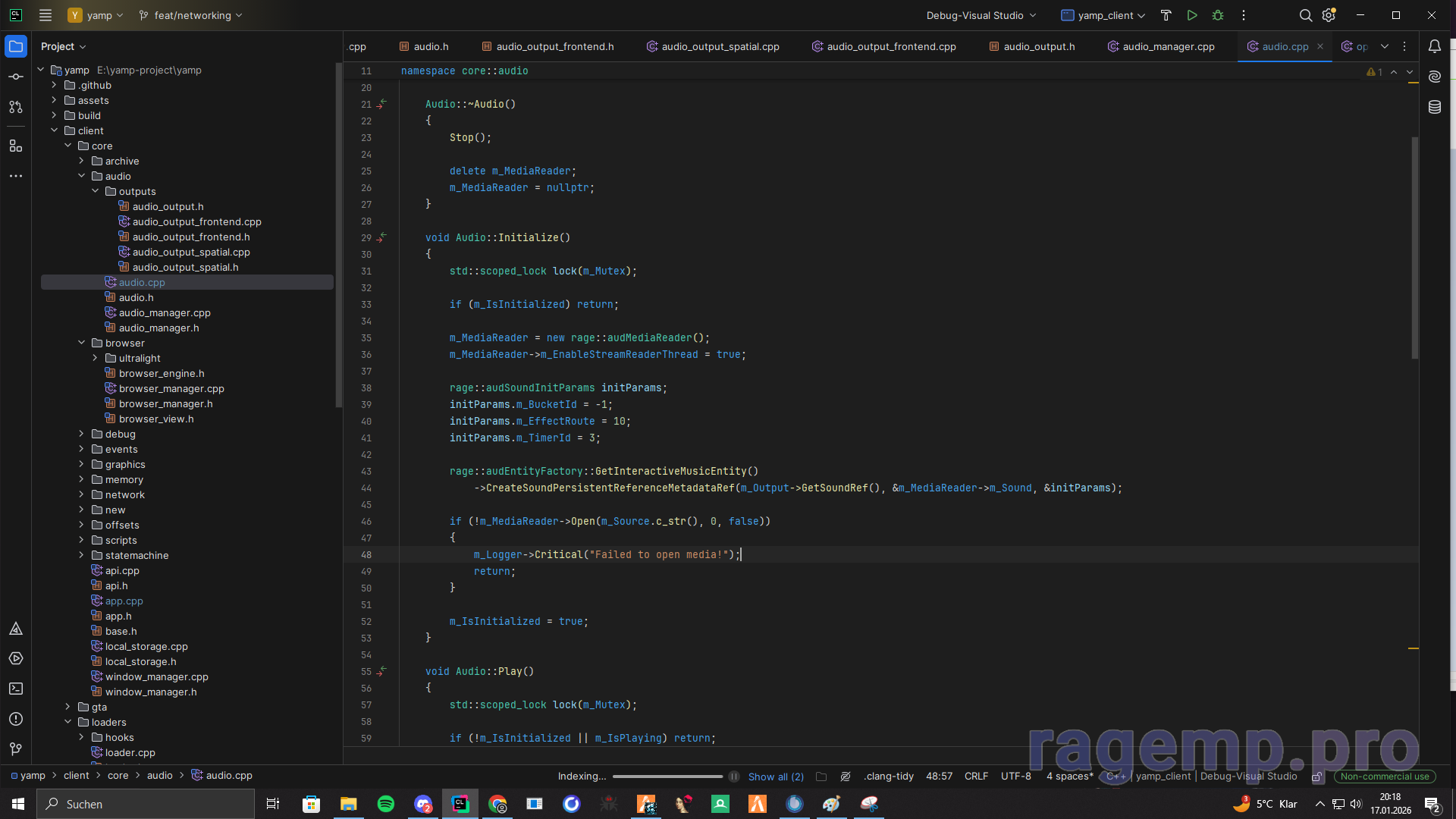Click the CRLF line separator widget
Viewport: 1456px width, 819px height.
point(976,777)
